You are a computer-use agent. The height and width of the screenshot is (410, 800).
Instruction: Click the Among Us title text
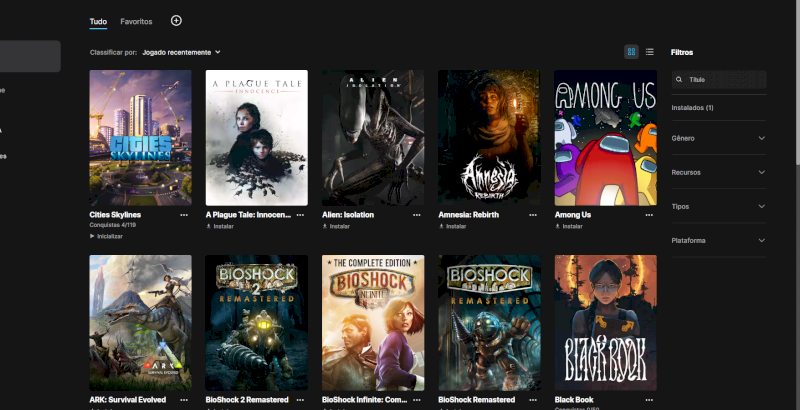tap(573, 215)
